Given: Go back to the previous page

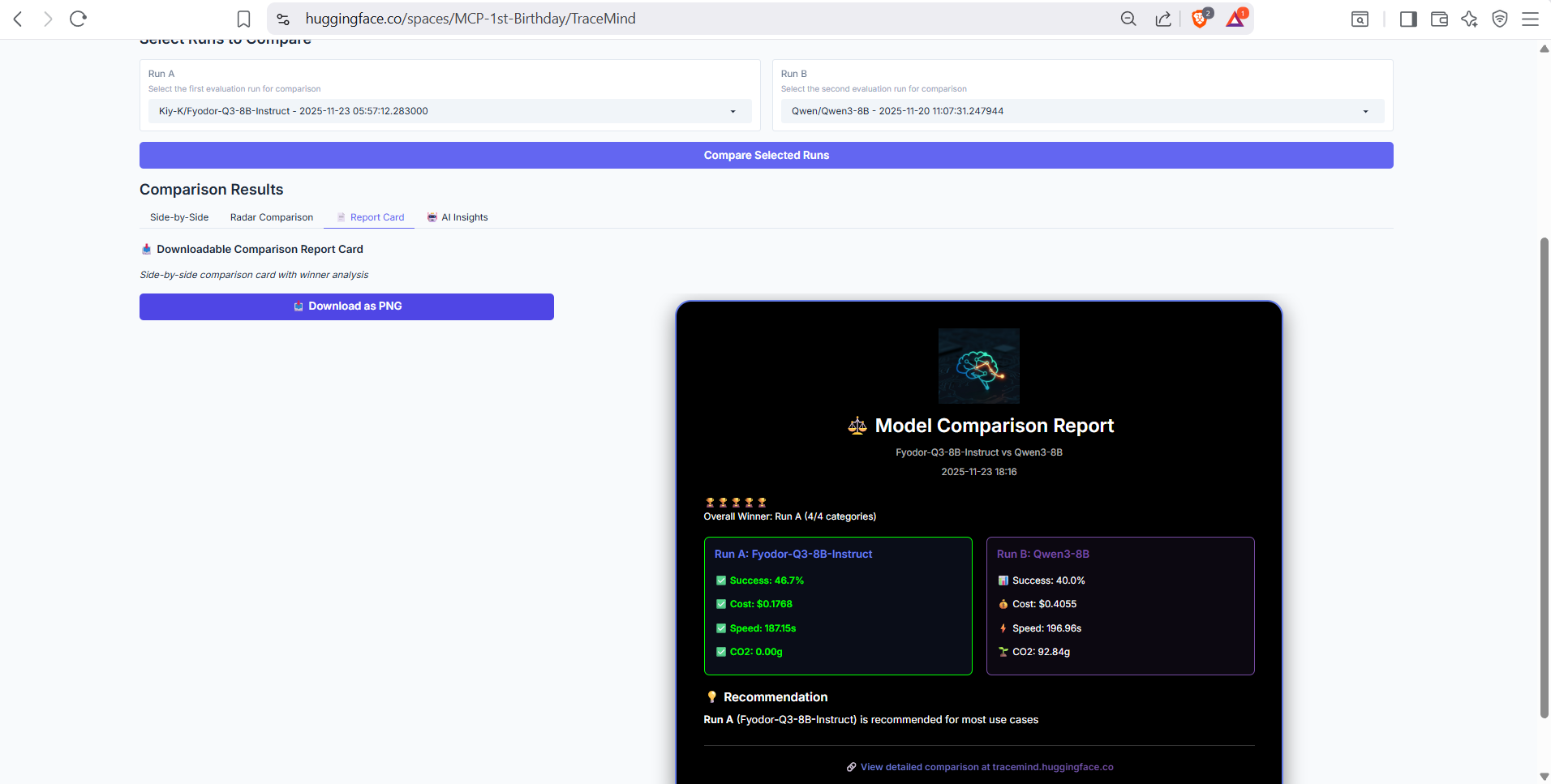Looking at the screenshot, I should [x=18, y=19].
